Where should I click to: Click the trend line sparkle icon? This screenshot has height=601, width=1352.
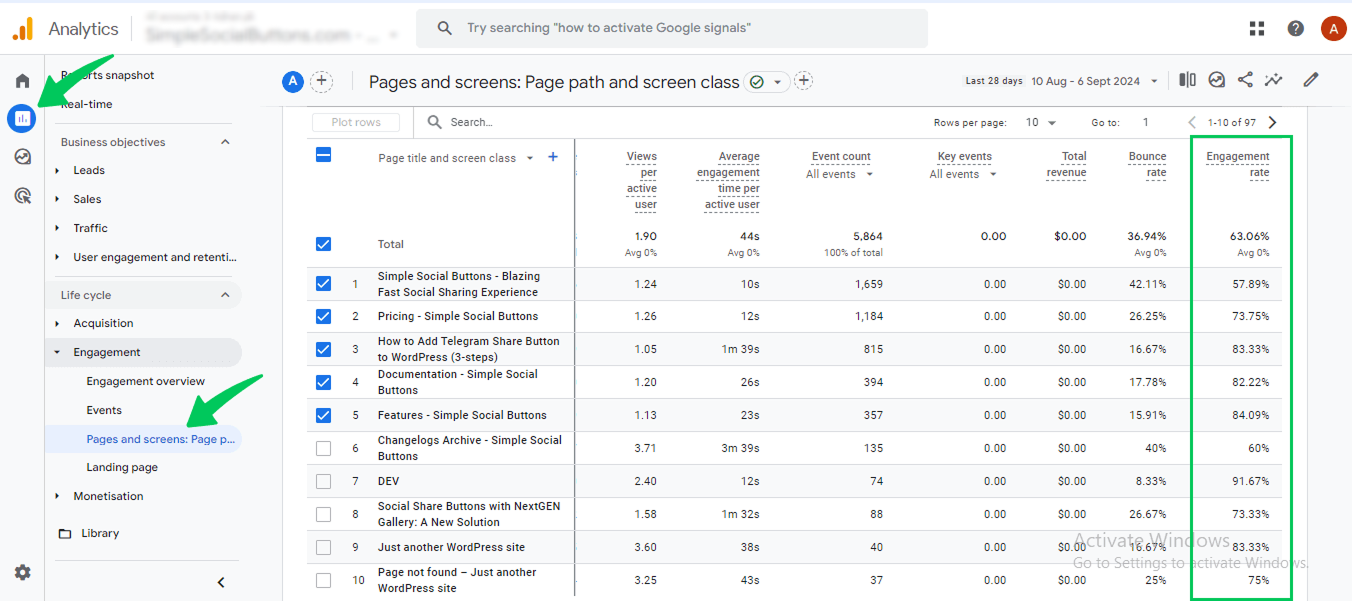[1274, 80]
